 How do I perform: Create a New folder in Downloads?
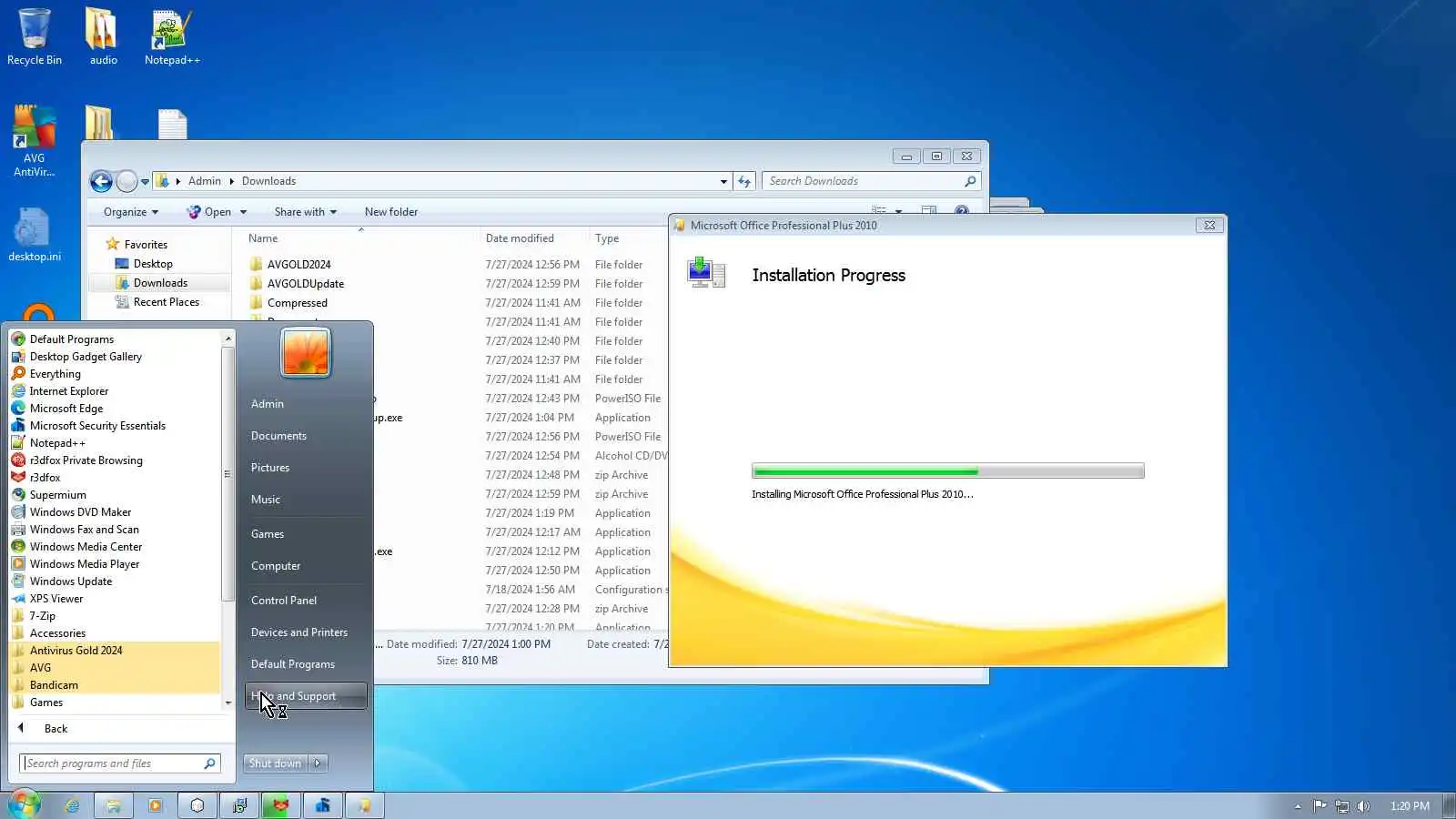click(x=391, y=212)
